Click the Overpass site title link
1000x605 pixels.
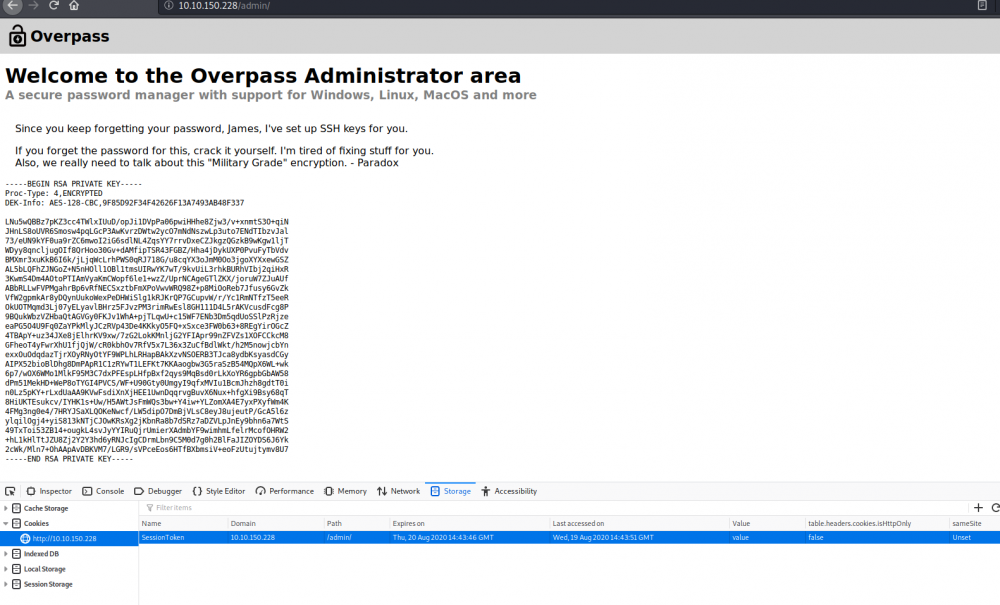69,37
